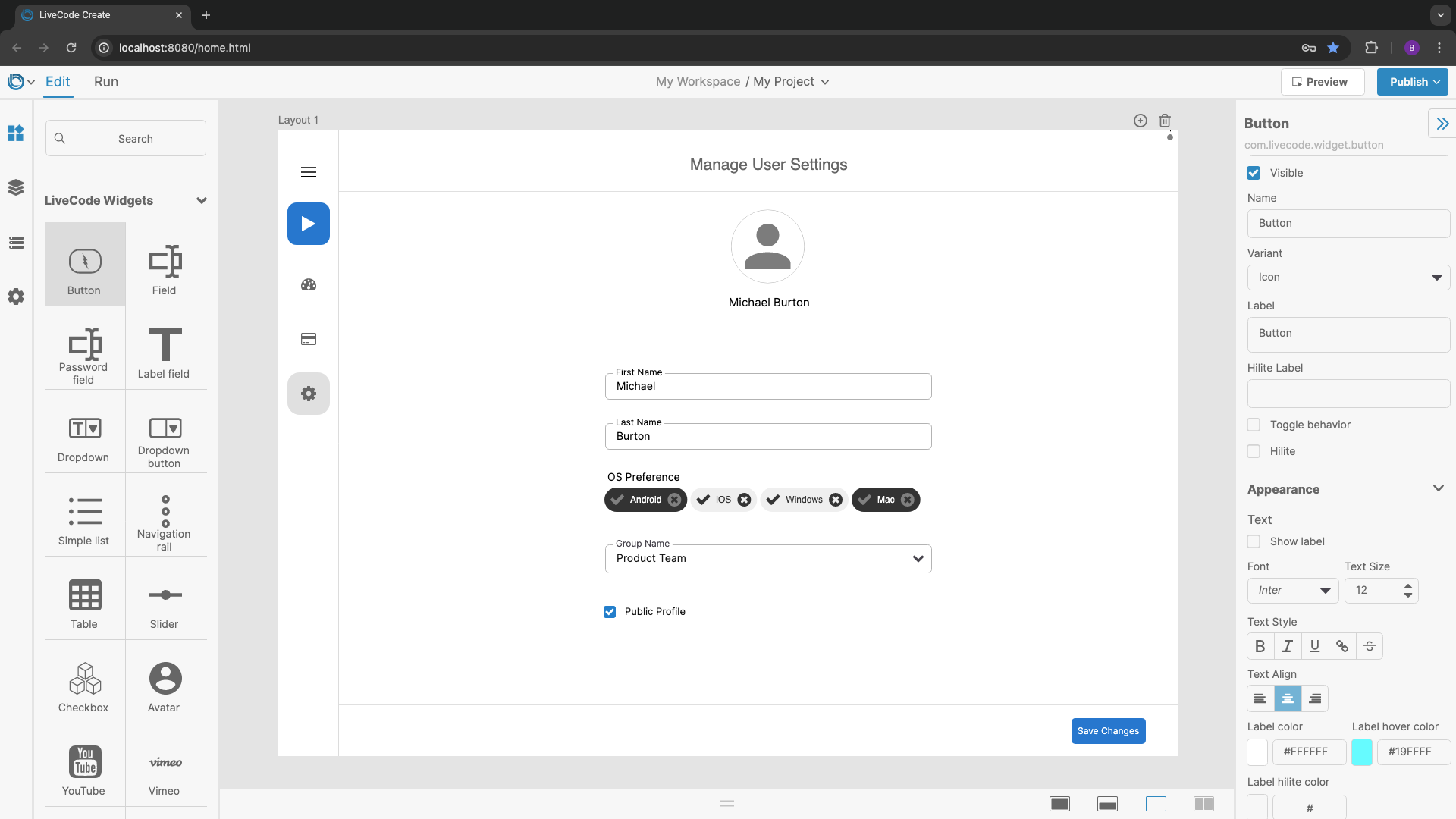This screenshot has width=1456, height=819.
Task: Enable Toggle behavior checkbox
Action: (1254, 425)
